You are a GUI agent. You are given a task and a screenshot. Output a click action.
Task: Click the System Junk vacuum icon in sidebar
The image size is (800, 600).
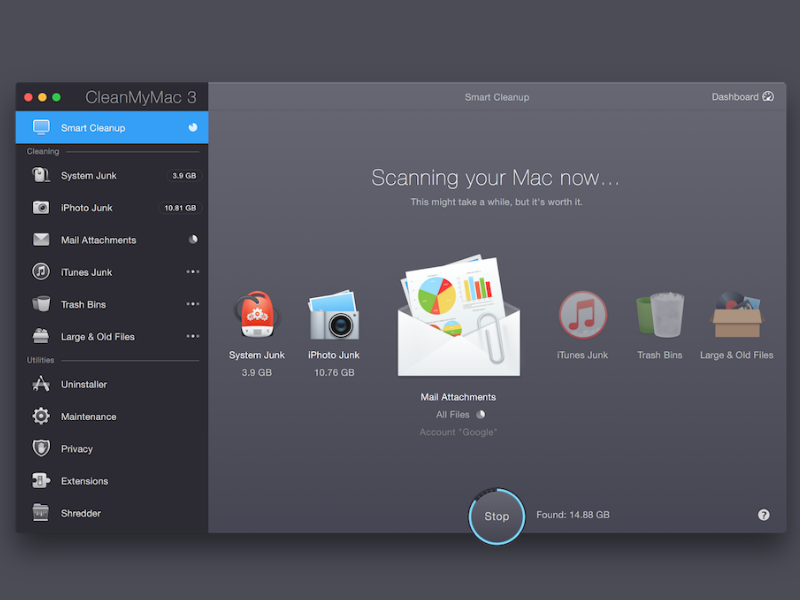(41, 175)
